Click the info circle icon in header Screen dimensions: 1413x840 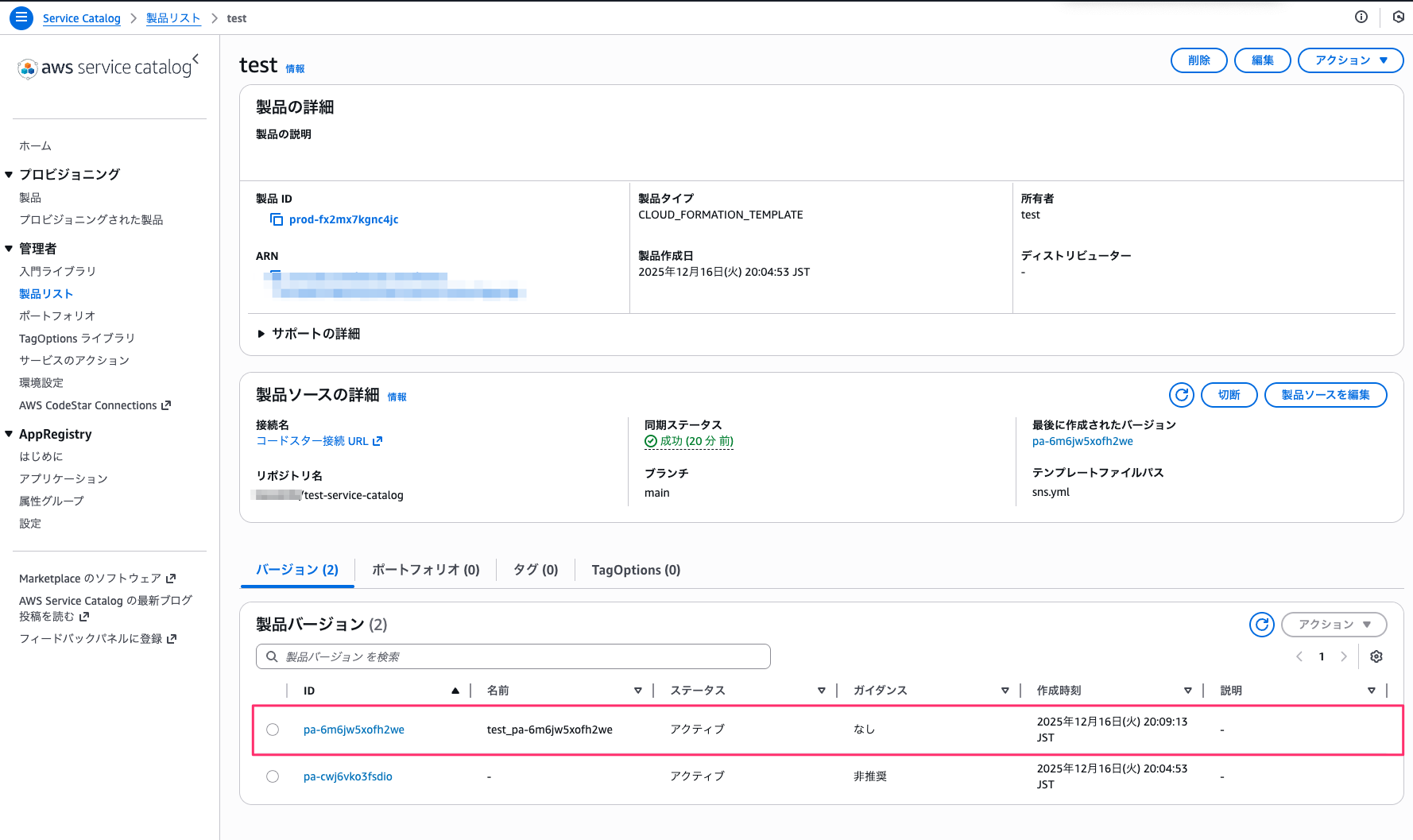pyautogui.click(x=1361, y=17)
